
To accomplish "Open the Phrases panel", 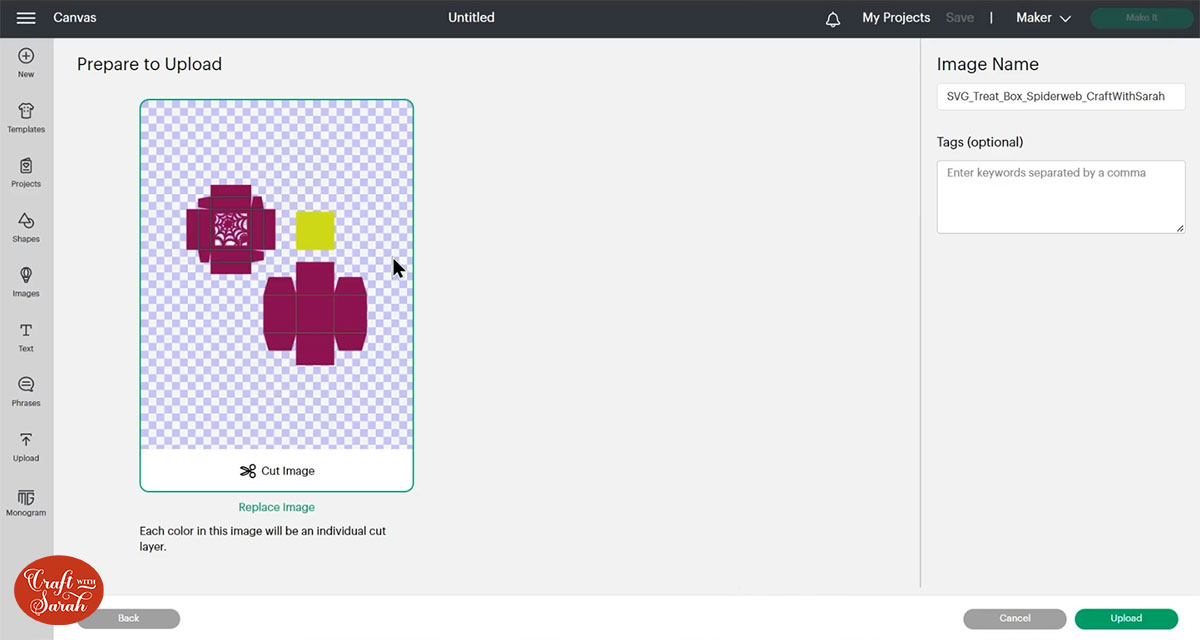I will click(26, 392).
